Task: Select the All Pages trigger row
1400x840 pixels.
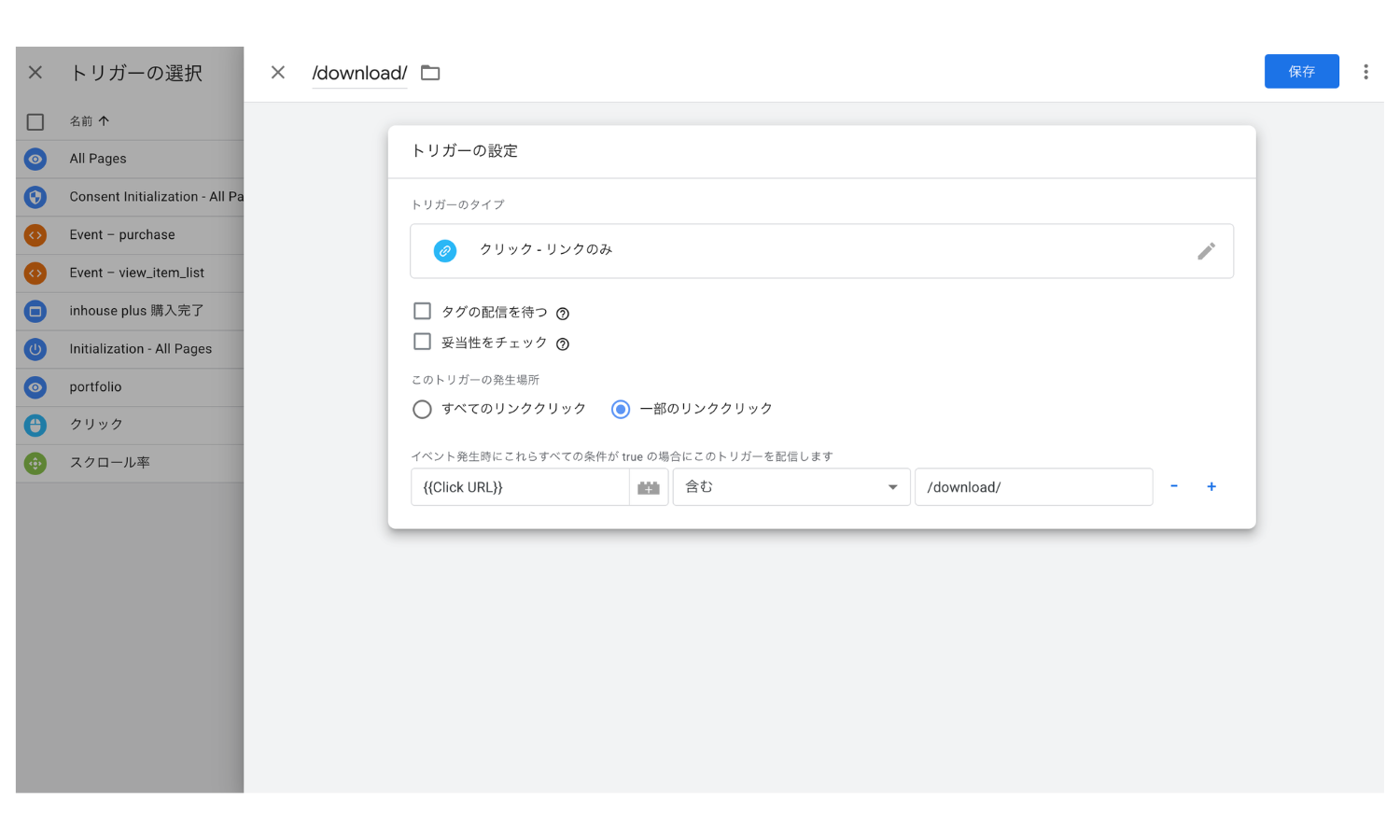Action: pos(130,159)
